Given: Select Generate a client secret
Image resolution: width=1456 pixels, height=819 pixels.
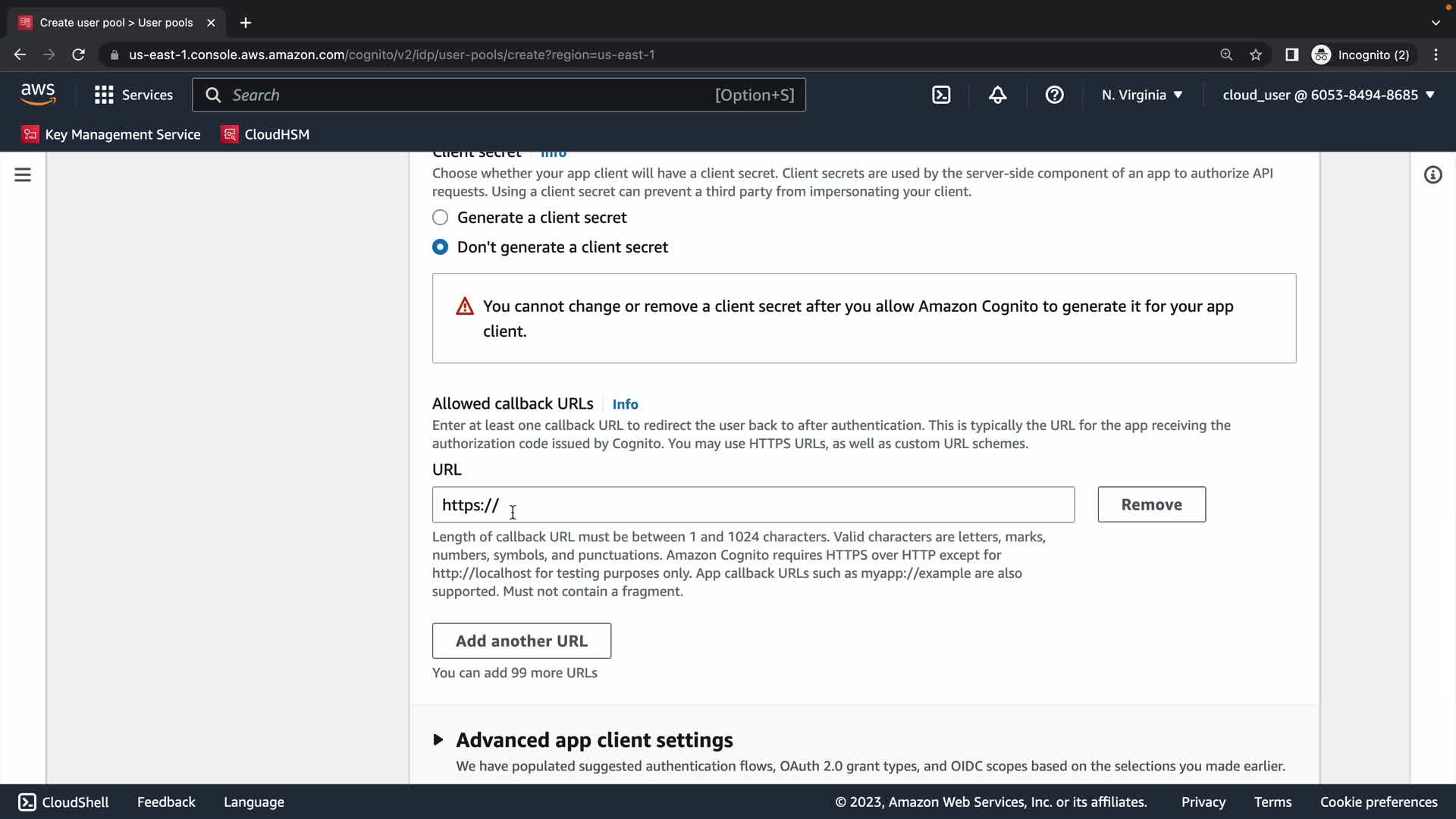Looking at the screenshot, I should (441, 218).
